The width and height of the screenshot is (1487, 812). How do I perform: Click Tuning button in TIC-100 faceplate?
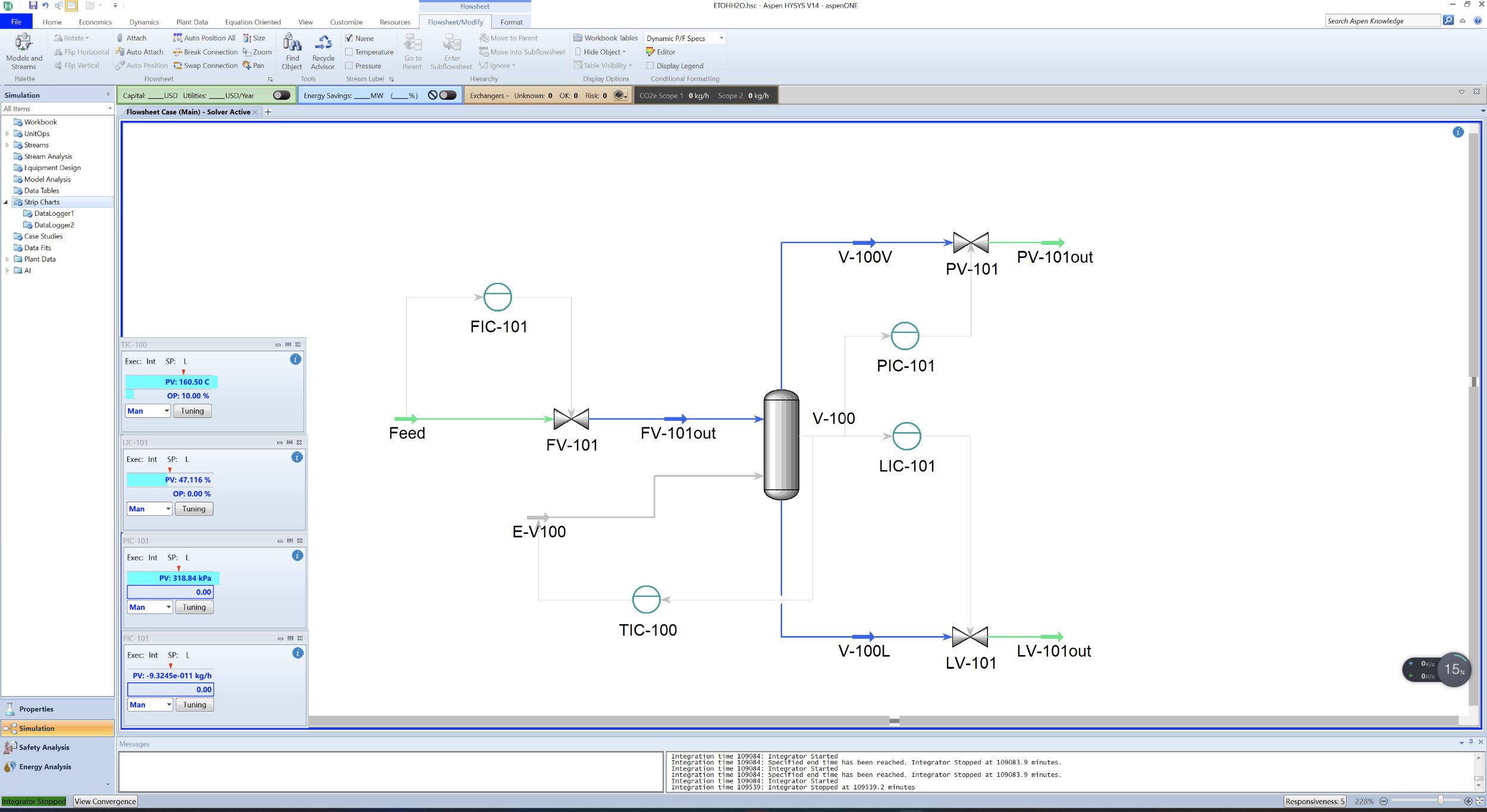(192, 411)
